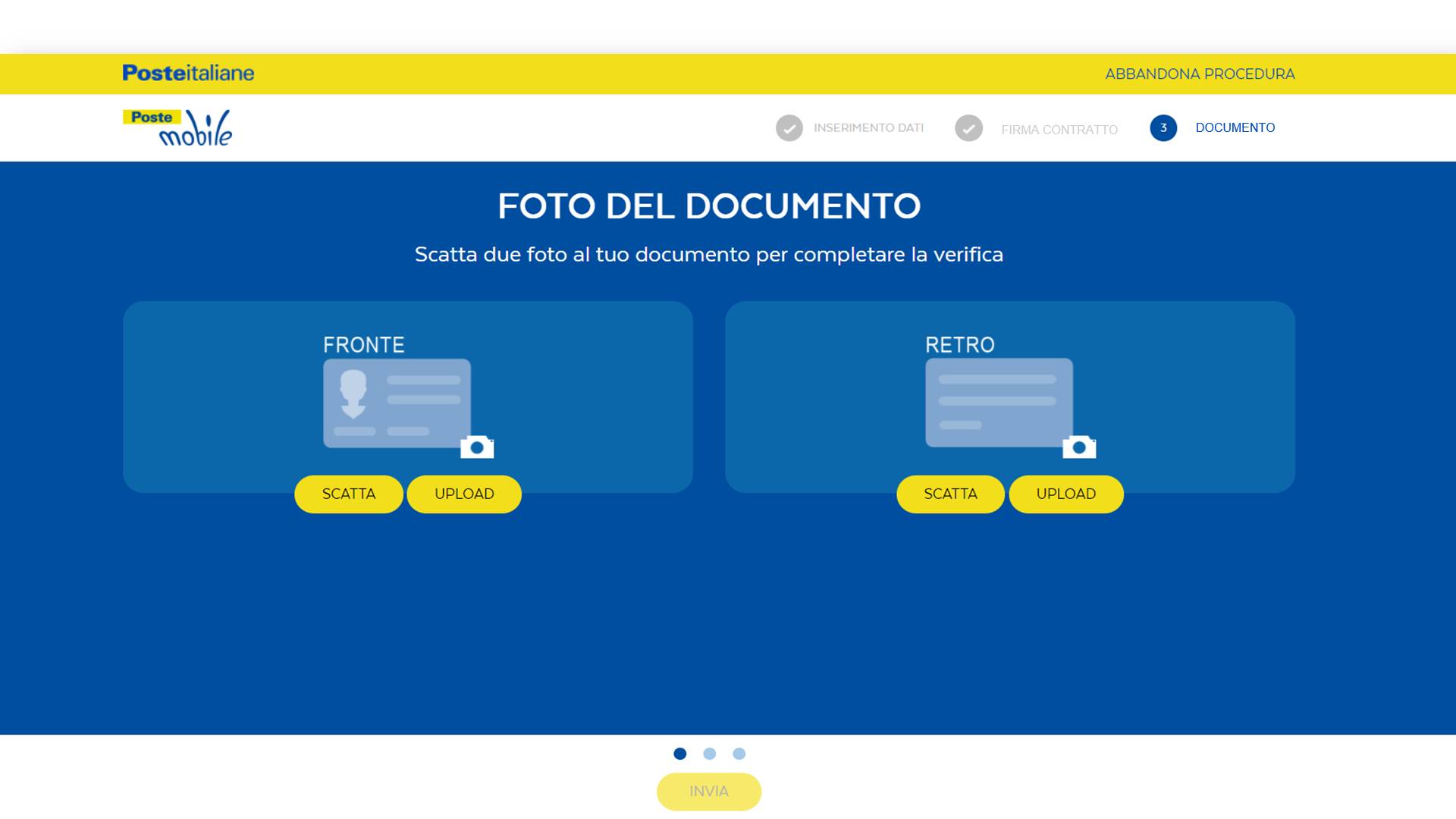This screenshot has width=1456, height=819.
Task: Click the Firma Contratto checkmark icon
Action: click(x=968, y=128)
